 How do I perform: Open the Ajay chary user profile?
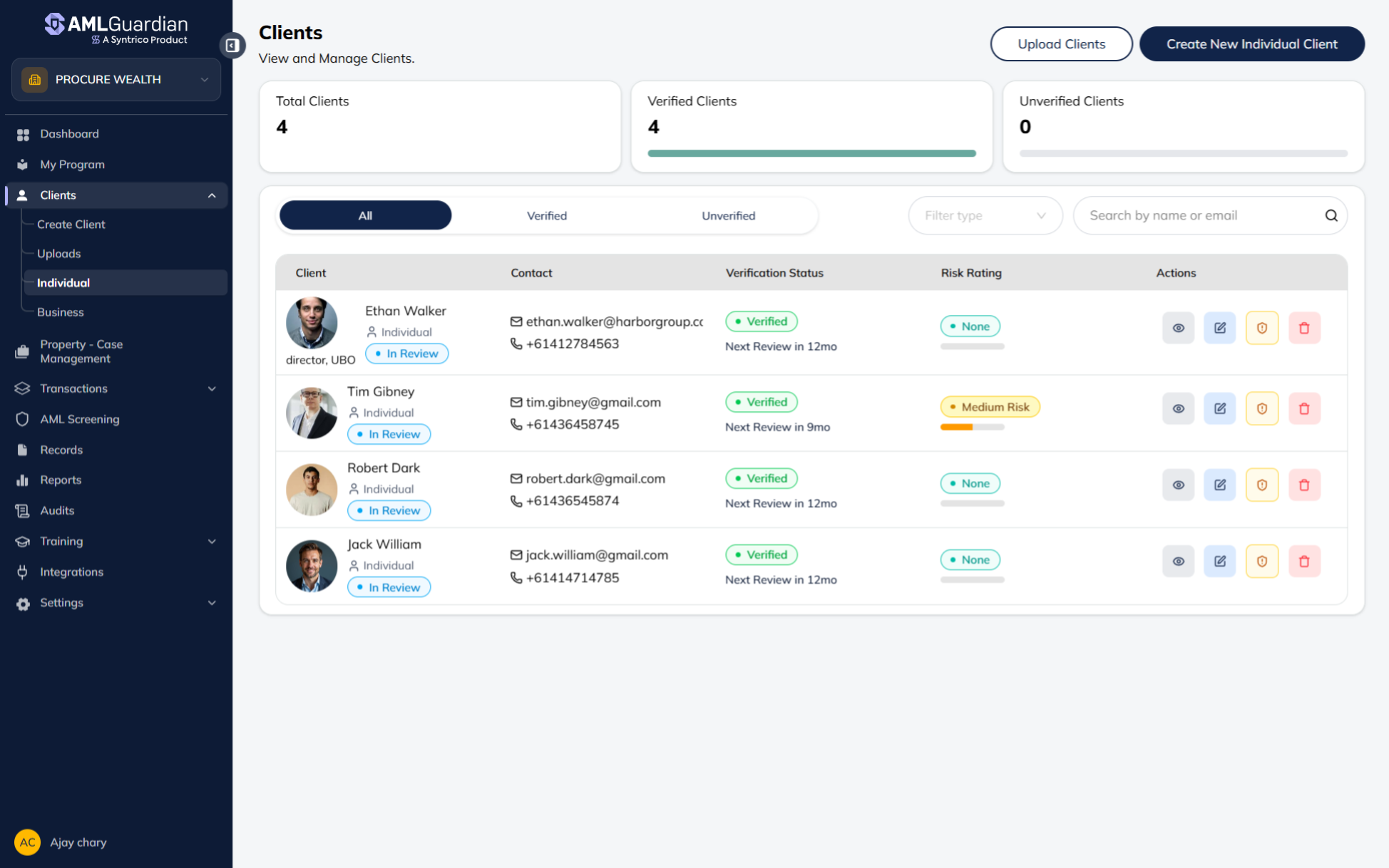click(61, 842)
